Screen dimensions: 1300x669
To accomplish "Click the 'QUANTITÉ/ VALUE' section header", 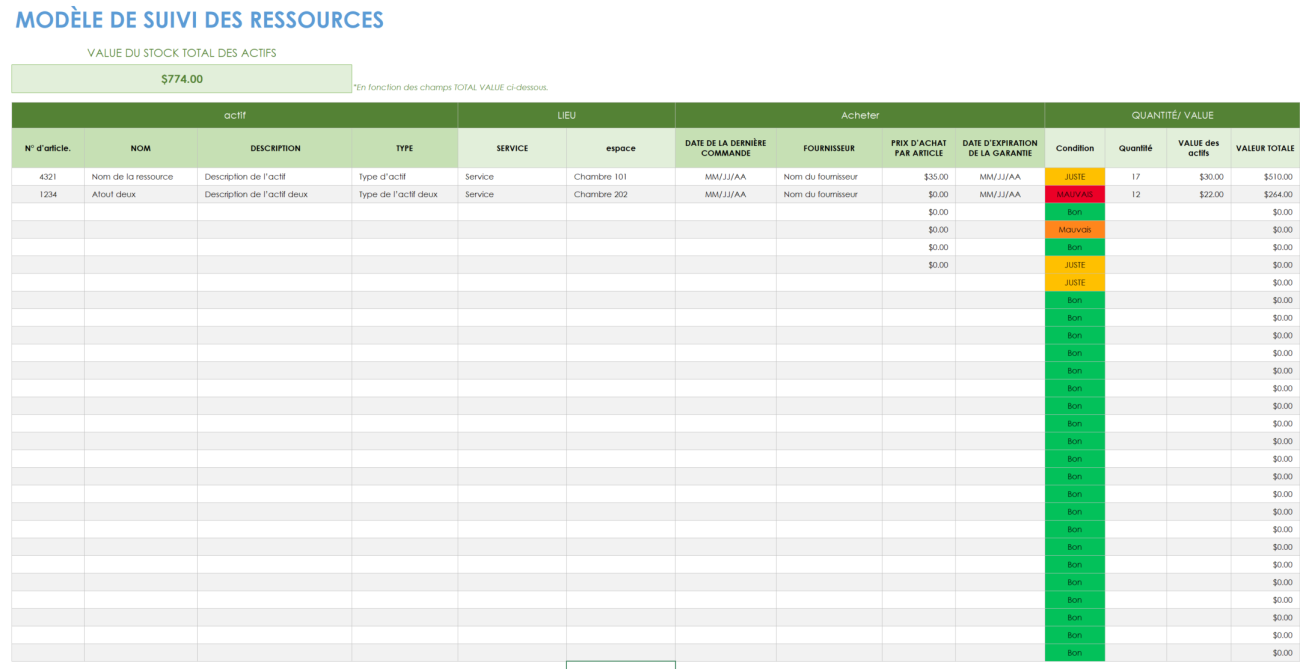I will 1172,115.
